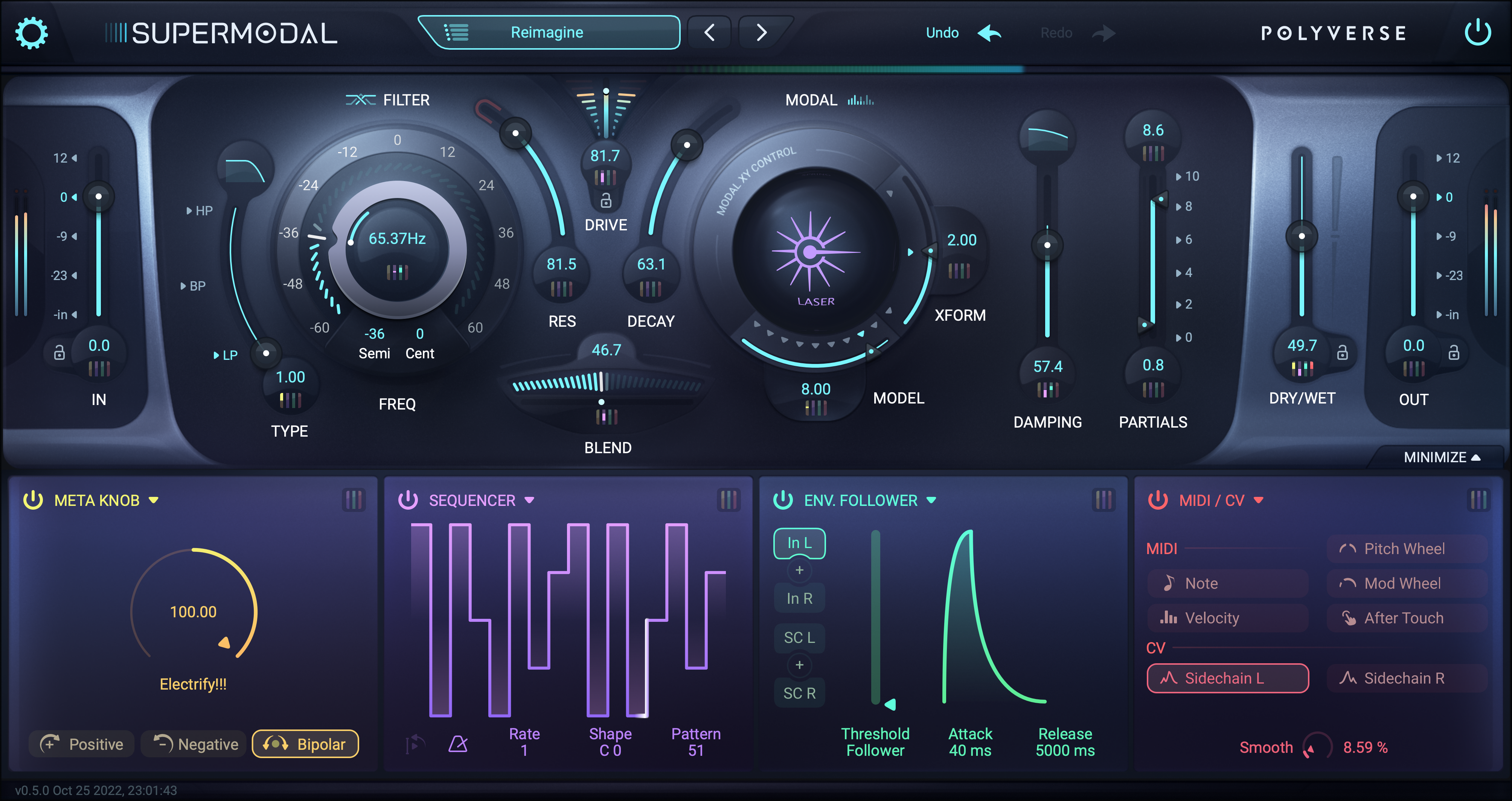Select Bipolar meta knob mode
Image resolution: width=1512 pixels, height=801 pixels.
305,744
